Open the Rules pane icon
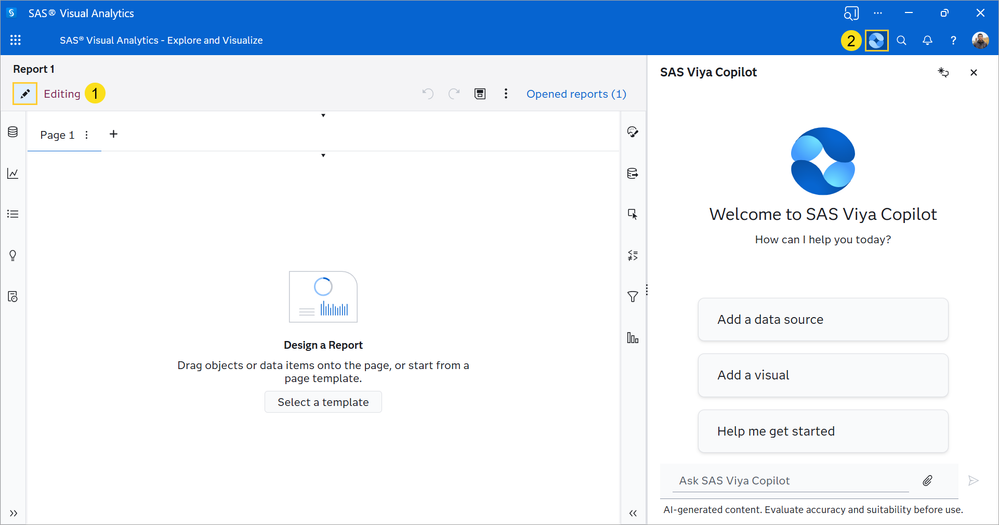The height and width of the screenshot is (525, 999). pos(633,255)
